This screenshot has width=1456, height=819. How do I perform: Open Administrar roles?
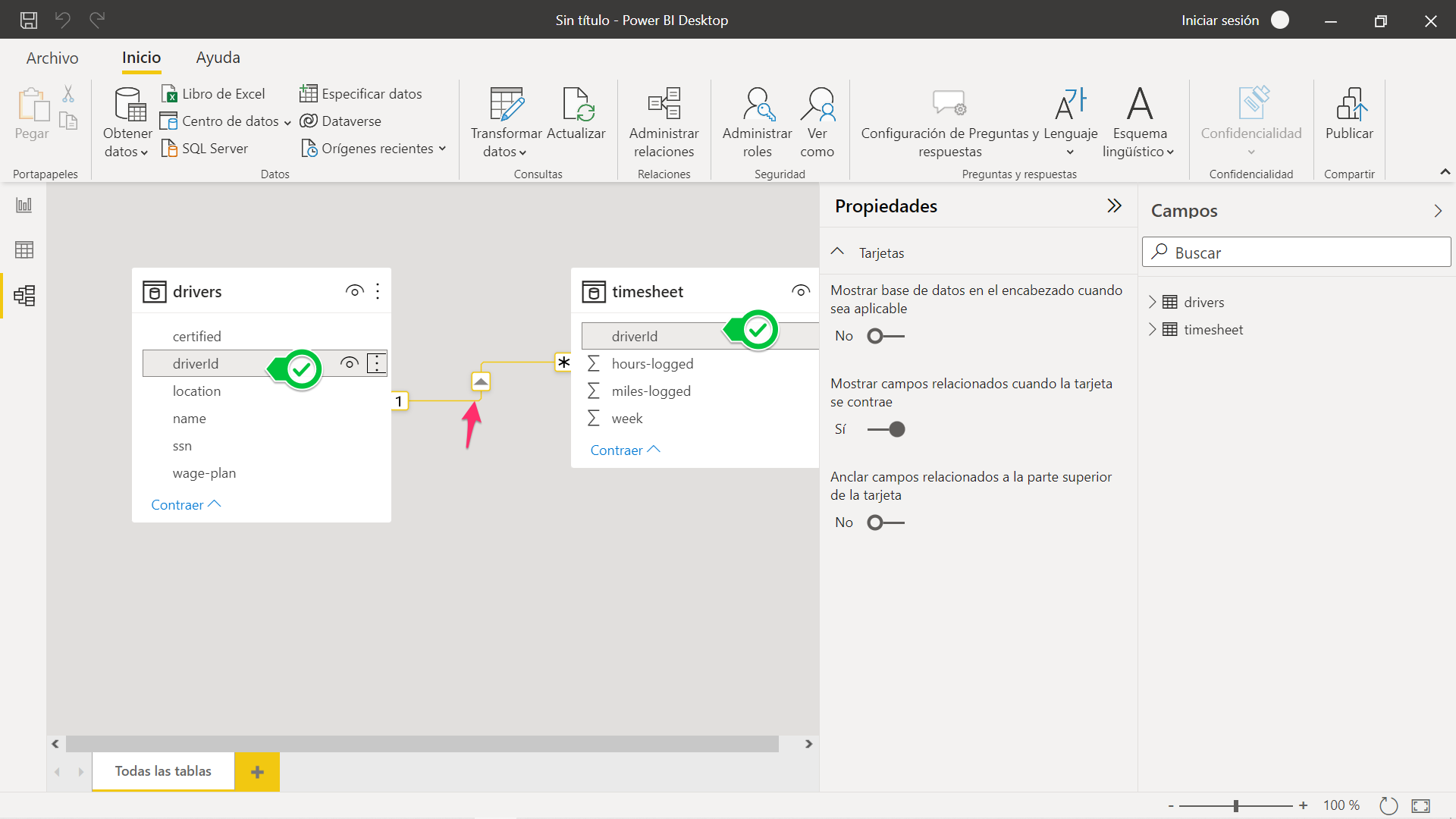click(757, 123)
